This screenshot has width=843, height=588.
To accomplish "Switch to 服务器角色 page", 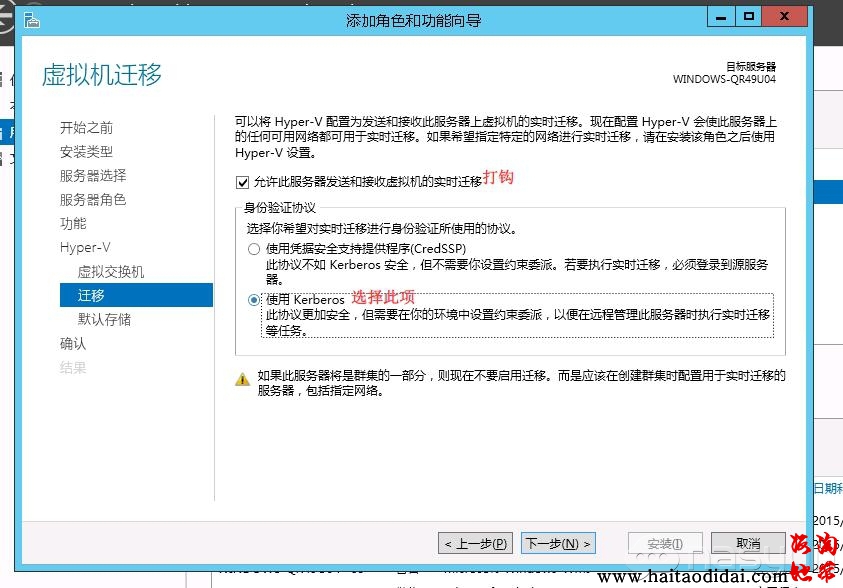I will pos(92,200).
